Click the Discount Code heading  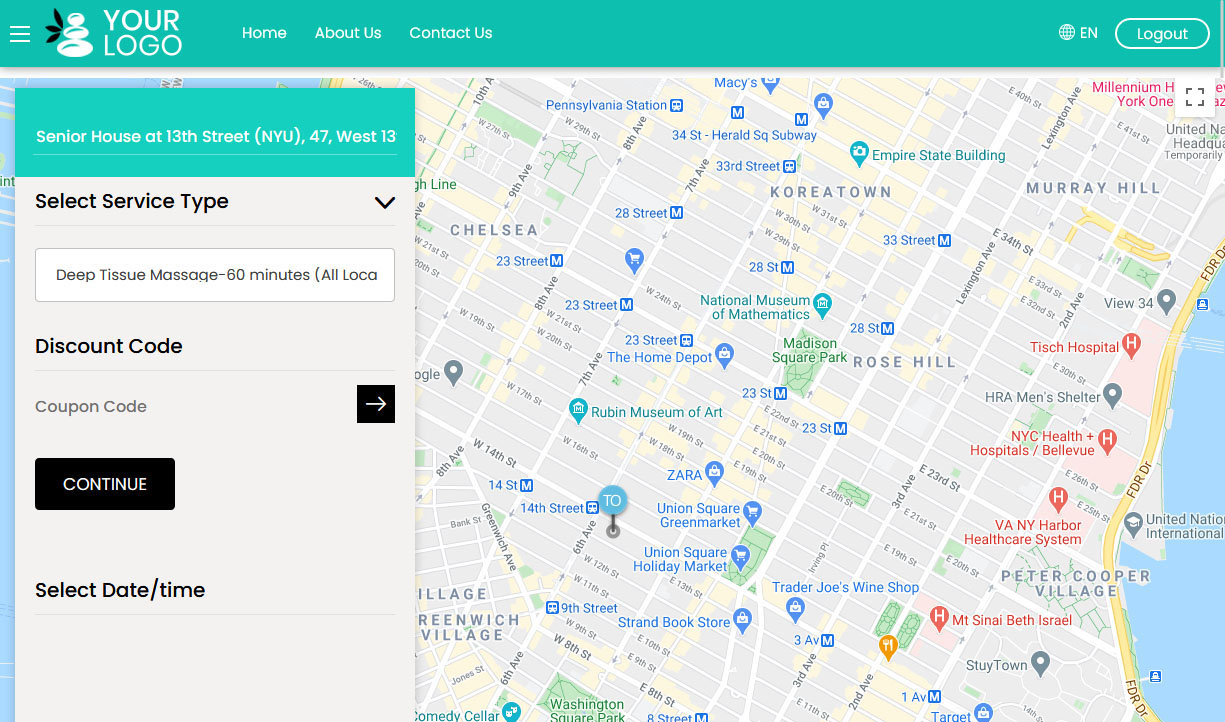click(109, 346)
